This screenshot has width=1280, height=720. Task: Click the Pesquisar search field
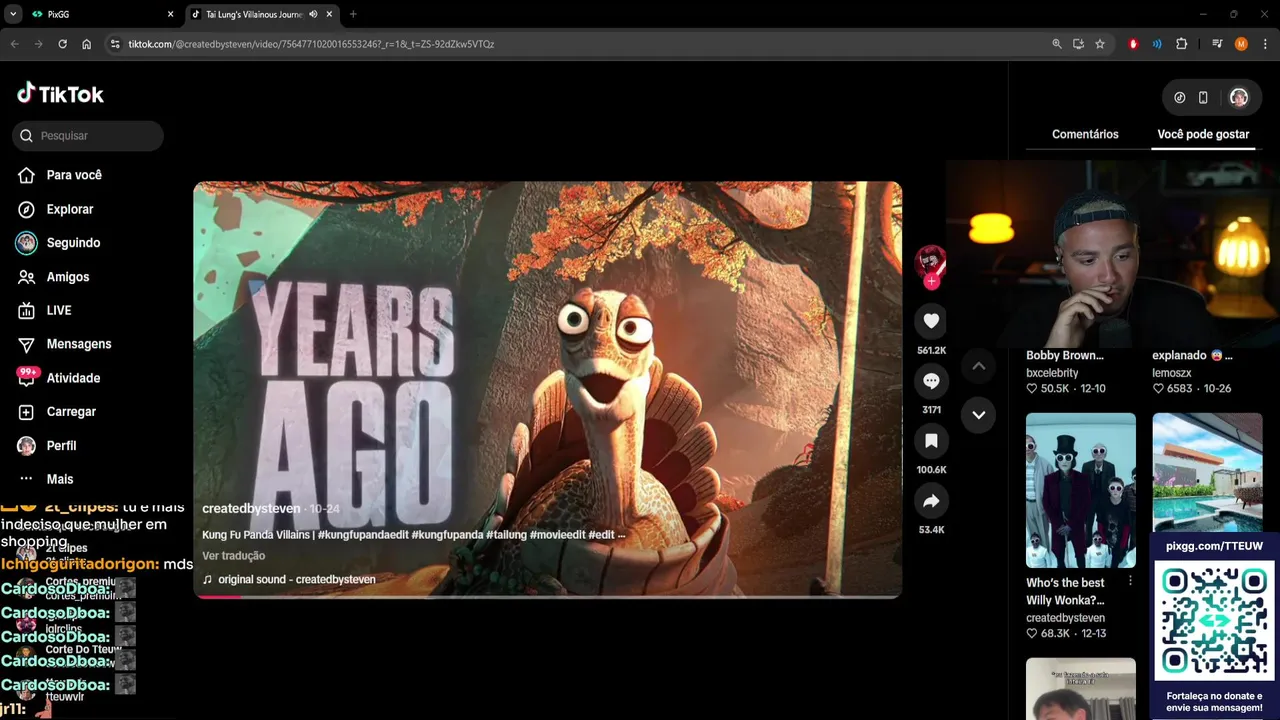(88, 136)
